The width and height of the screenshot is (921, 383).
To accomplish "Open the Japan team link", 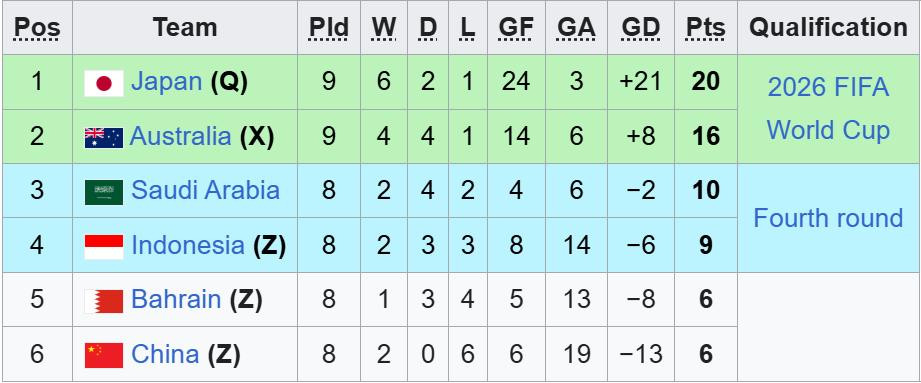I will click(x=166, y=82).
